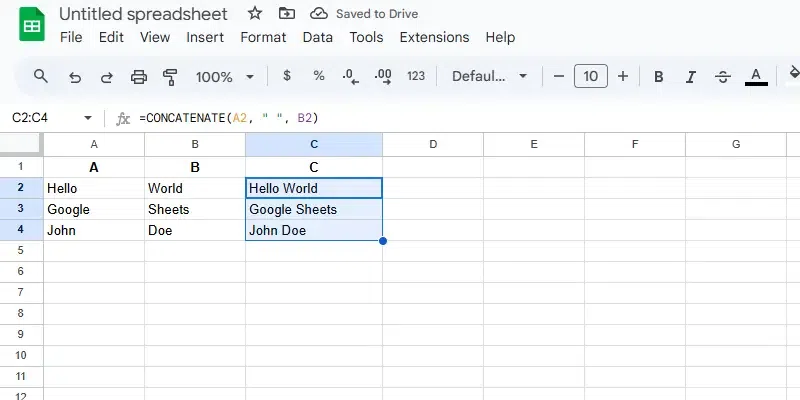Click the redo arrow icon
The image size is (800, 400).
107,76
